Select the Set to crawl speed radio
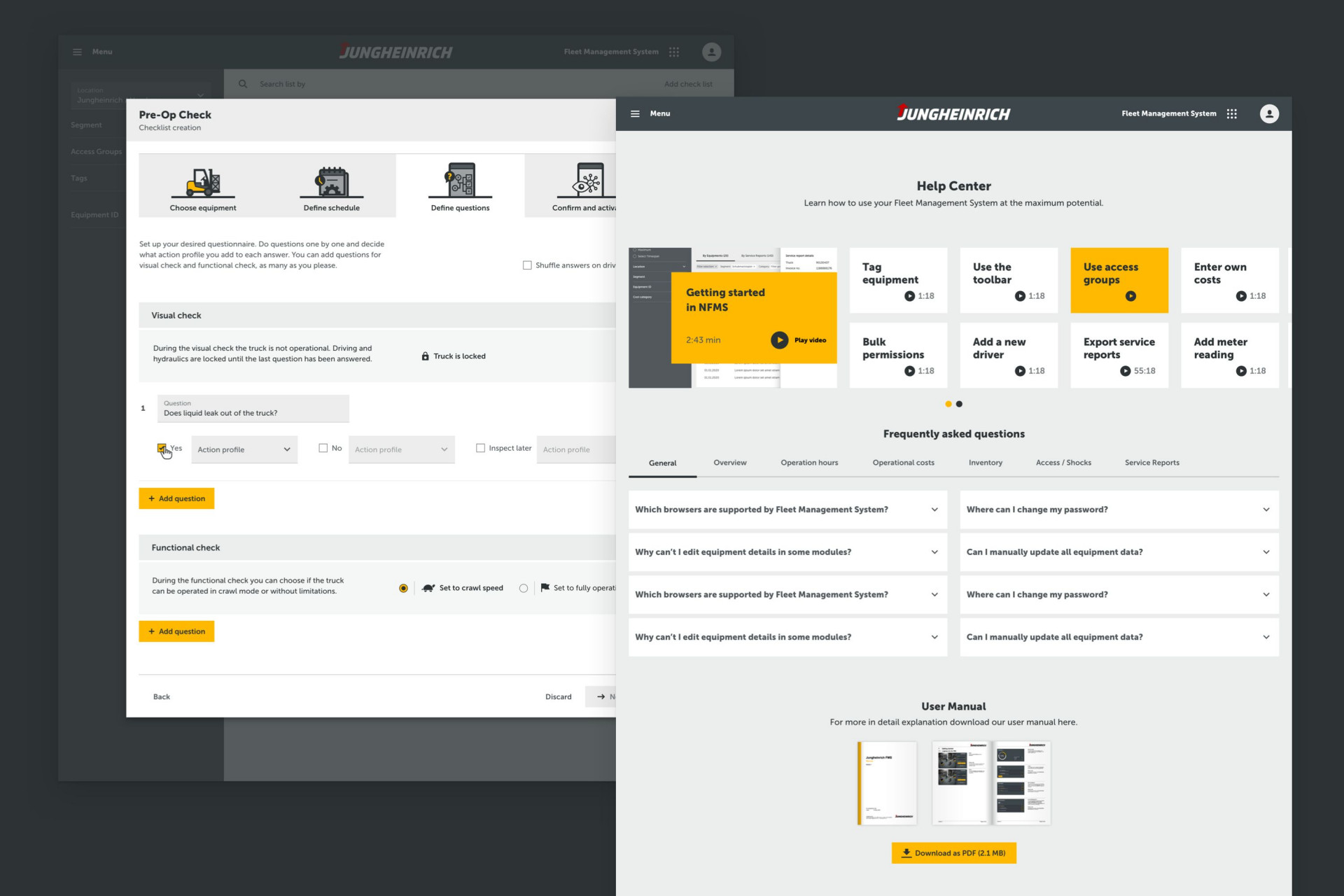Screen dimensions: 1344x896 pos(403,588)
